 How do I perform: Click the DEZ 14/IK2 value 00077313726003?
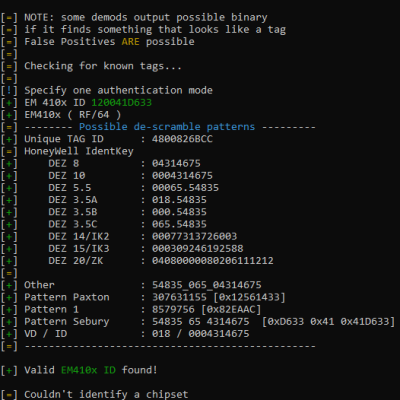point(195,236)
